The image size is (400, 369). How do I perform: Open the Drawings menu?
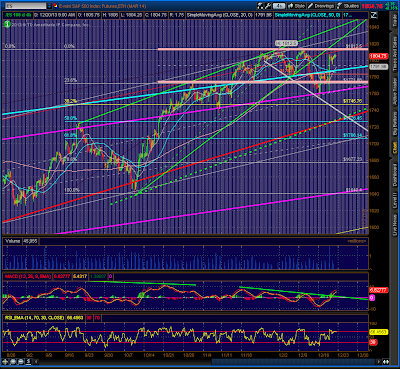(x=321, y=6)
